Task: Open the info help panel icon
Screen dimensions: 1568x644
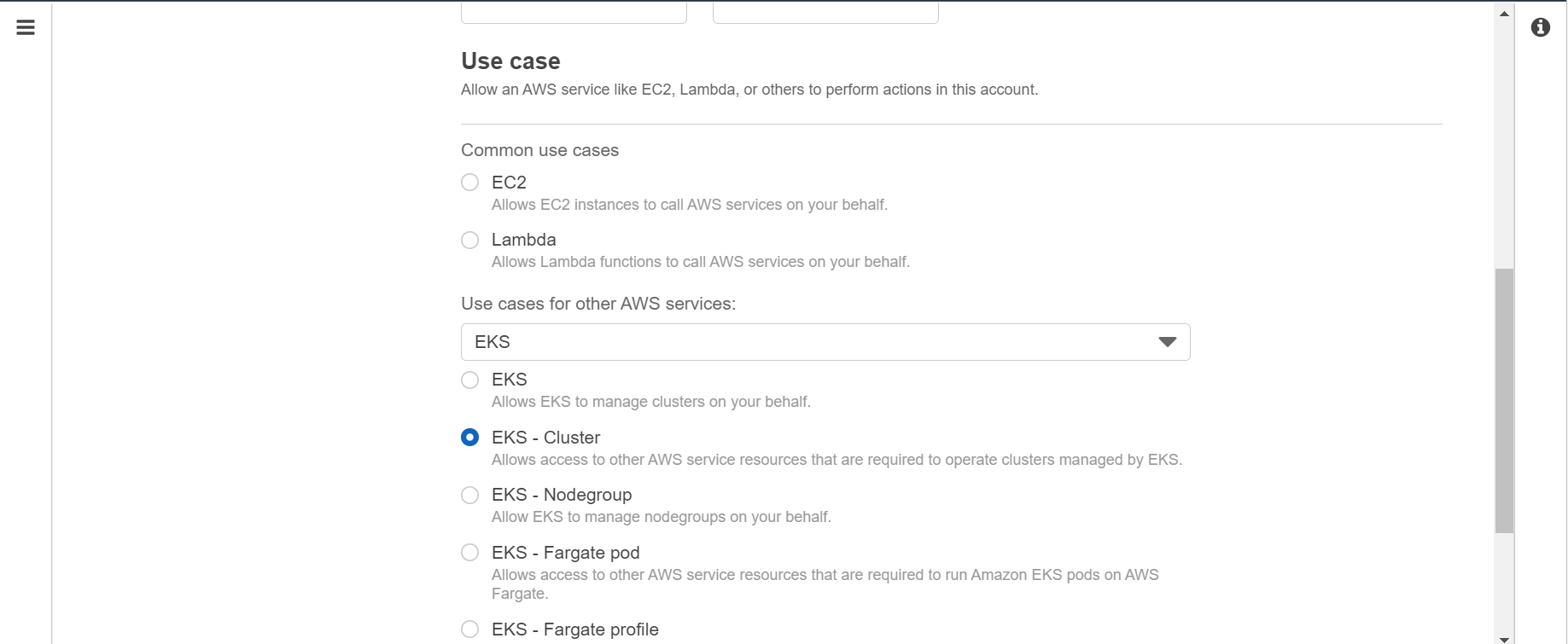Action: click(1541, 28)
